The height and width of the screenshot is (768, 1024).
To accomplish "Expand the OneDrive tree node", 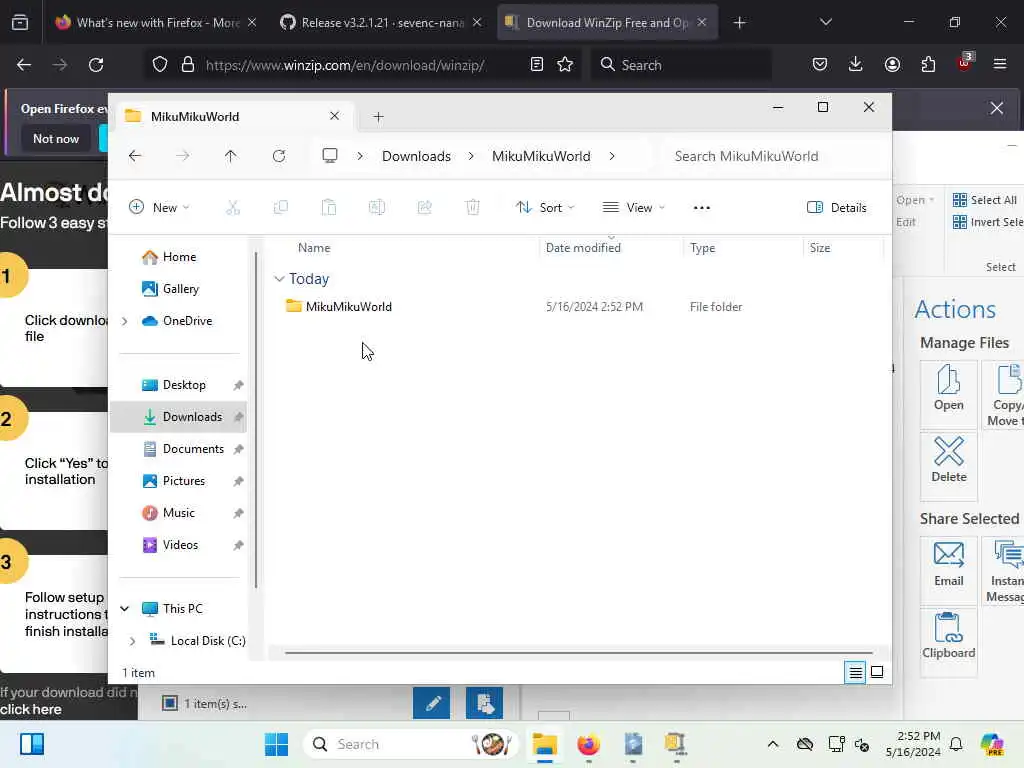I will (124, 321).
